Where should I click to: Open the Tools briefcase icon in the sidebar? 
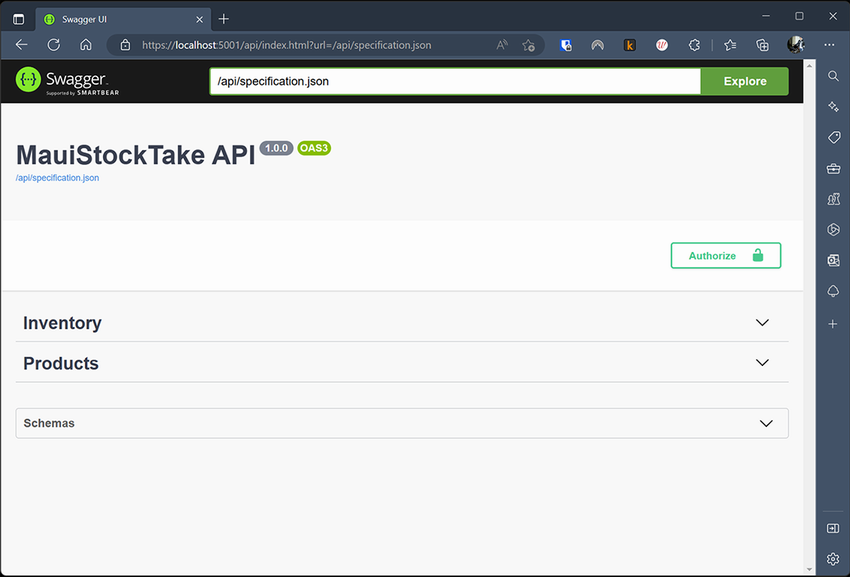pyautogui.click(x=833, y=168)
